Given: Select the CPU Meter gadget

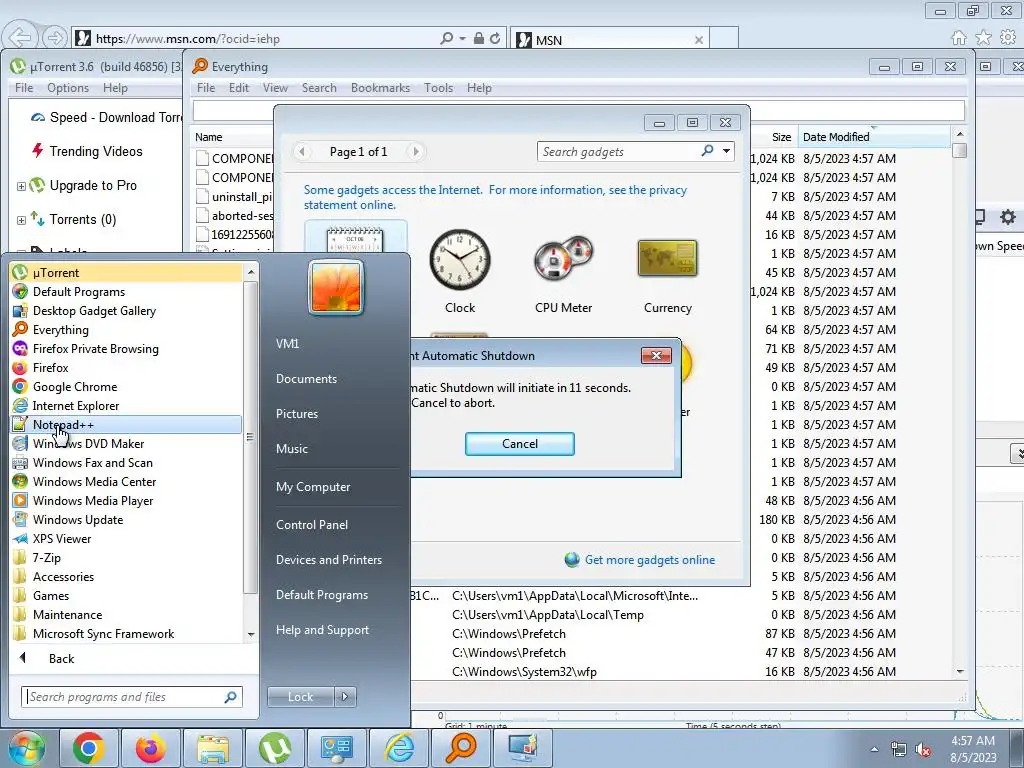Looking at the screenshot, I should [x=563, y=271].
